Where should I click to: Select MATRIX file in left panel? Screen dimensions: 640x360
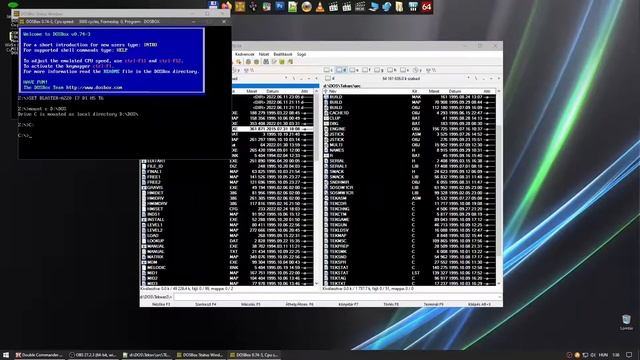click(227, 257)
